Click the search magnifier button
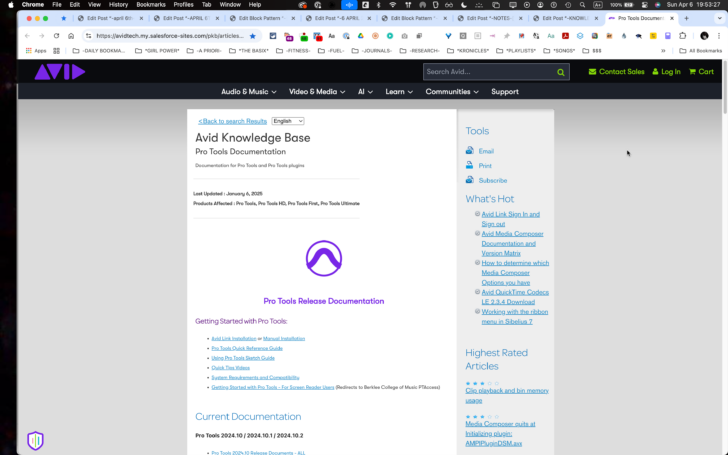Viewport: 728px width, 455px height. 562,72
